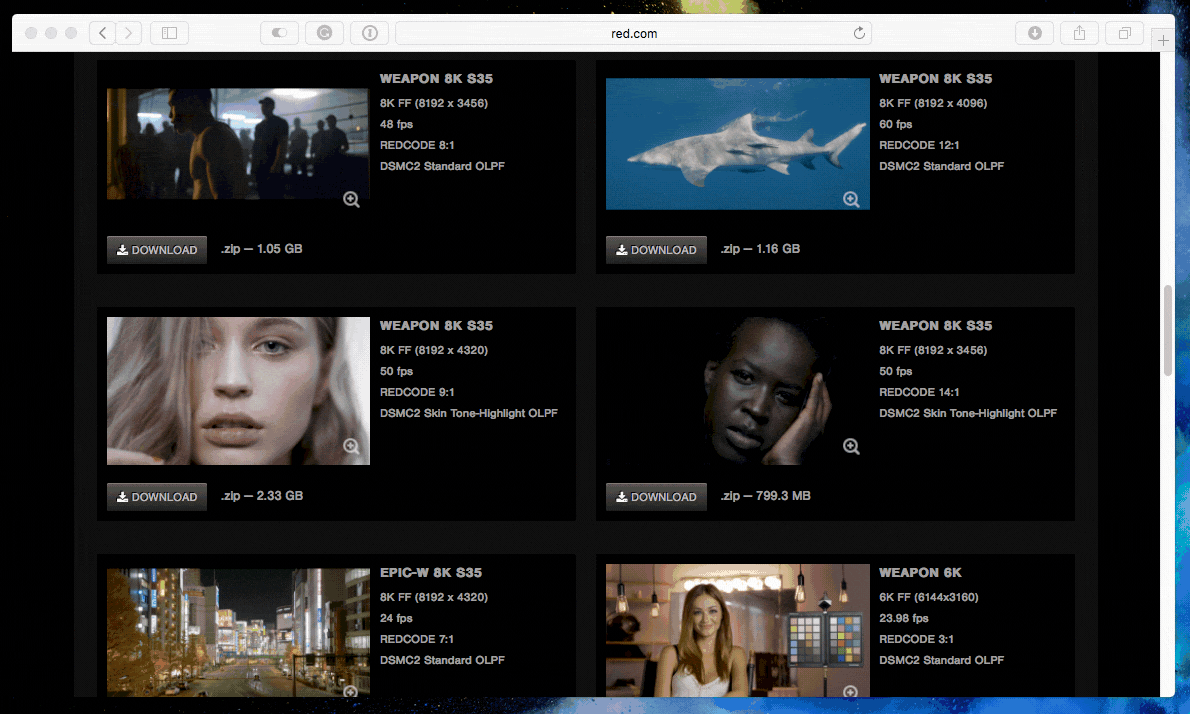Open the info extension icon in toolbar
The height and width of the screenshot is (714, 1190).
pyautogui.click(x=370, y=33)
